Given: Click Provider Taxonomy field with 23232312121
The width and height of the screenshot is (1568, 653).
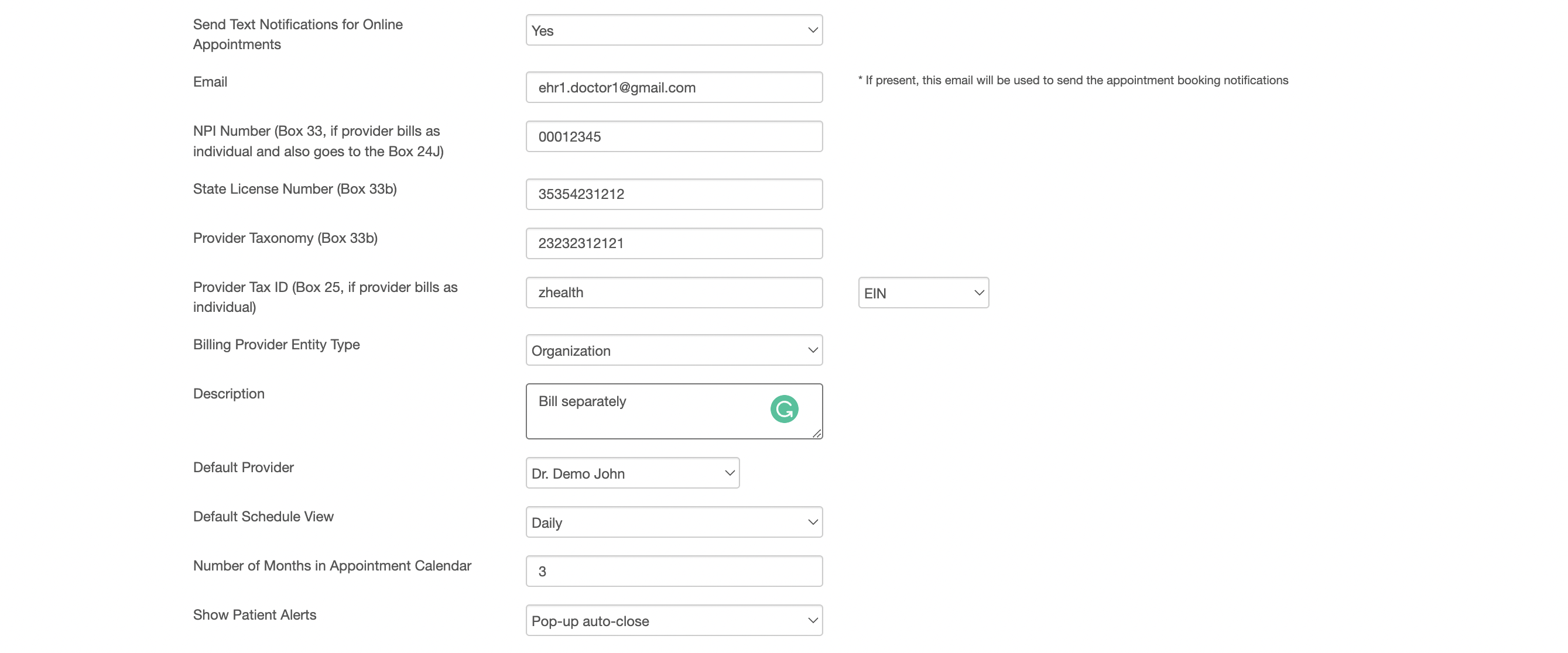Looking at the screenshot, I should [x=674, y=243].
